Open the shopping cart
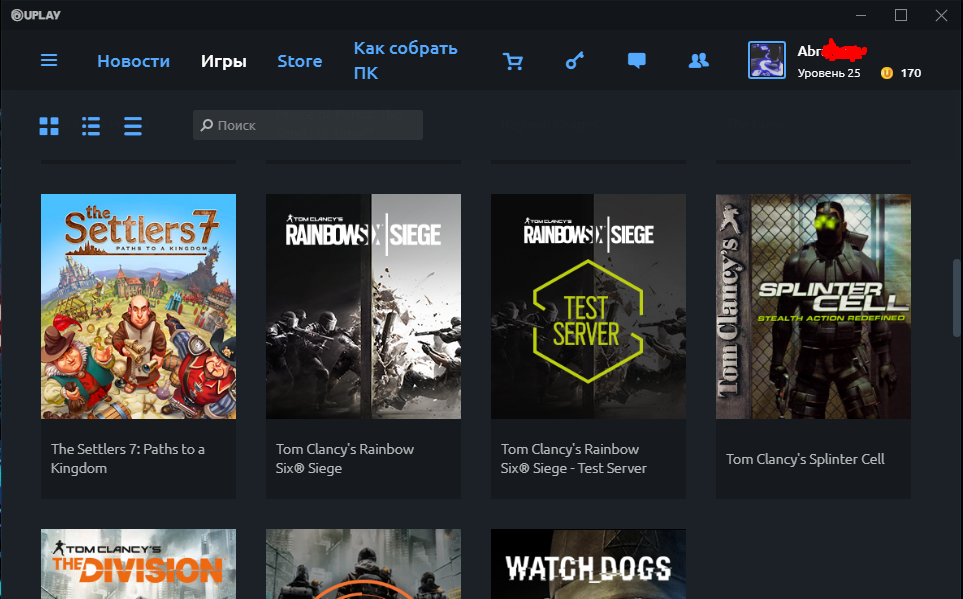963x599 pixels. tap(513, 61)
